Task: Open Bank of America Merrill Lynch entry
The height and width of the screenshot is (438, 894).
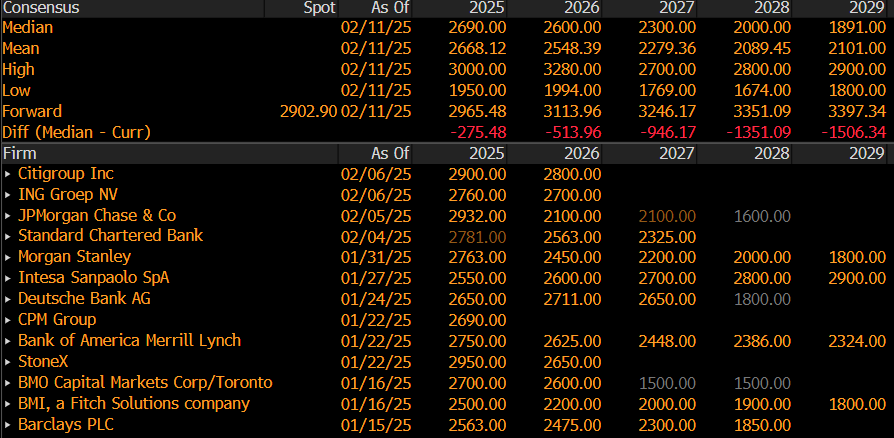Action: 129,340
